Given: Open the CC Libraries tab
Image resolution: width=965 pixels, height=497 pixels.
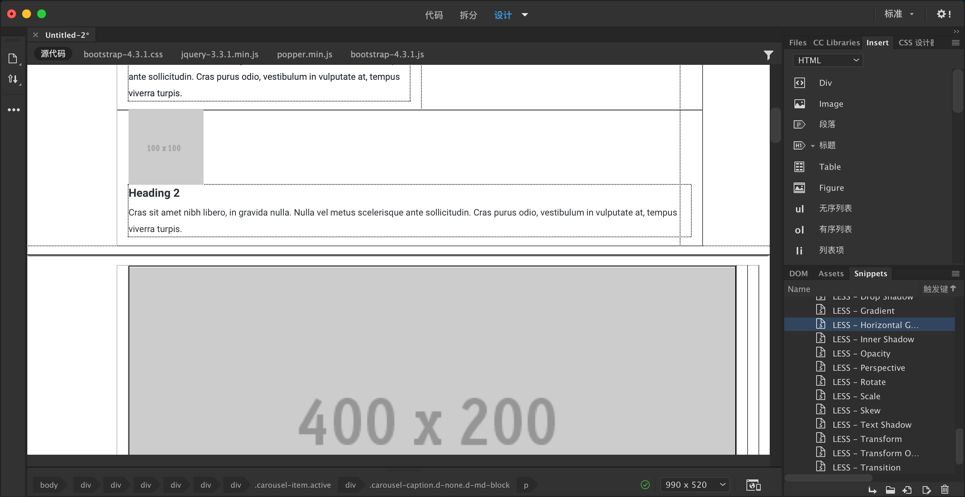Looking at the screenshot, I should 836,42.
